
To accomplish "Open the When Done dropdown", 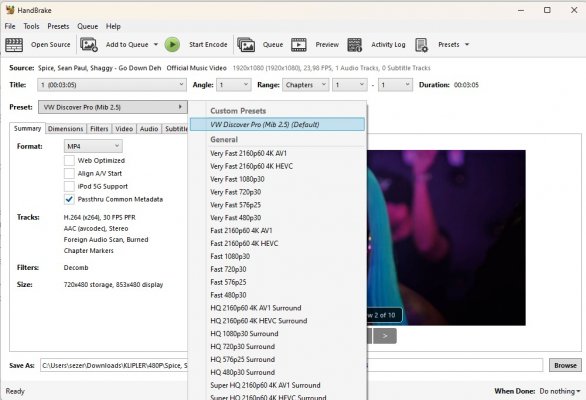I will point(559,391).
